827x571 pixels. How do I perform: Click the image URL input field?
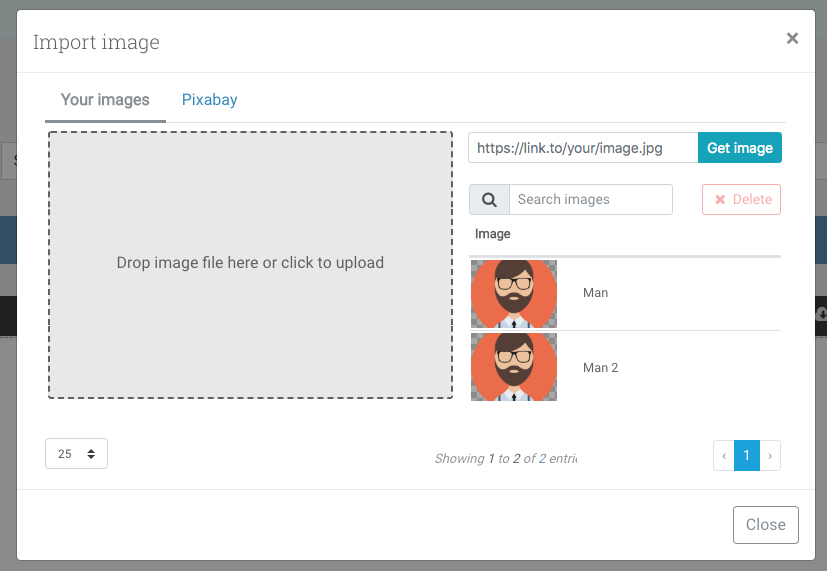pos(583,148)
